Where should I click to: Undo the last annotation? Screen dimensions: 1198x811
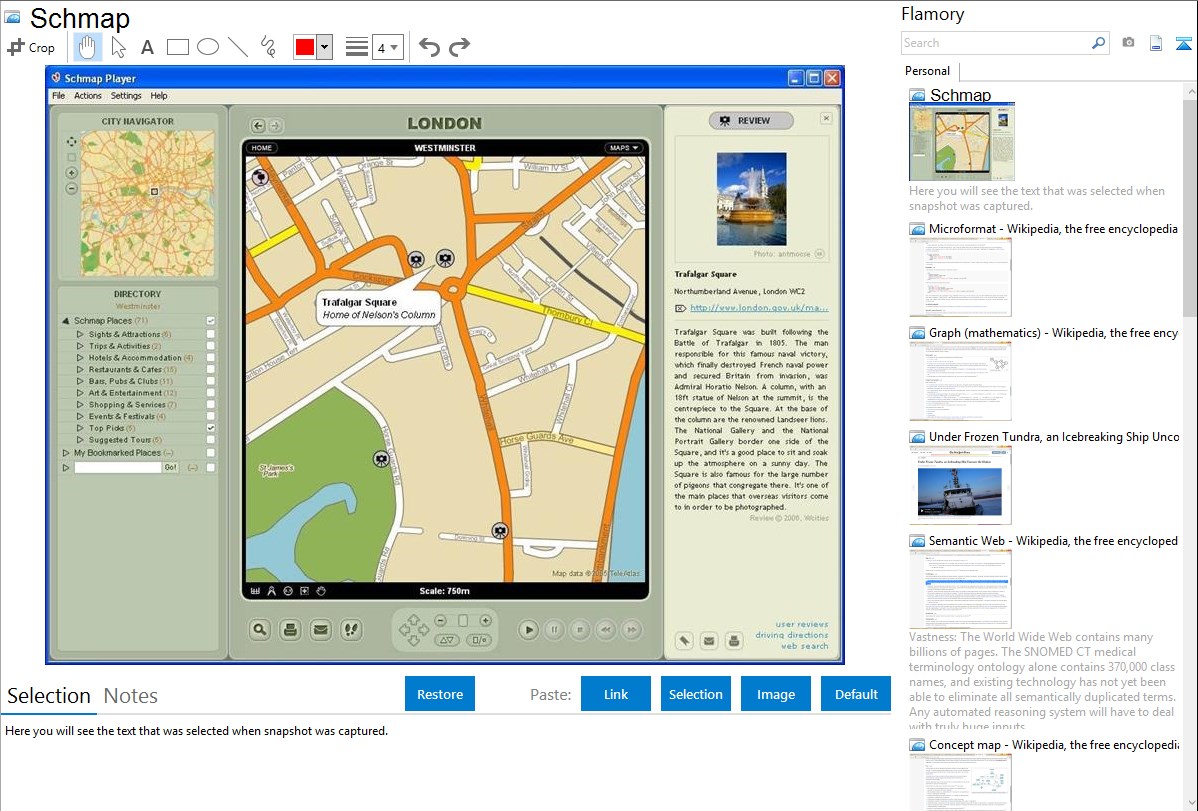429,47
